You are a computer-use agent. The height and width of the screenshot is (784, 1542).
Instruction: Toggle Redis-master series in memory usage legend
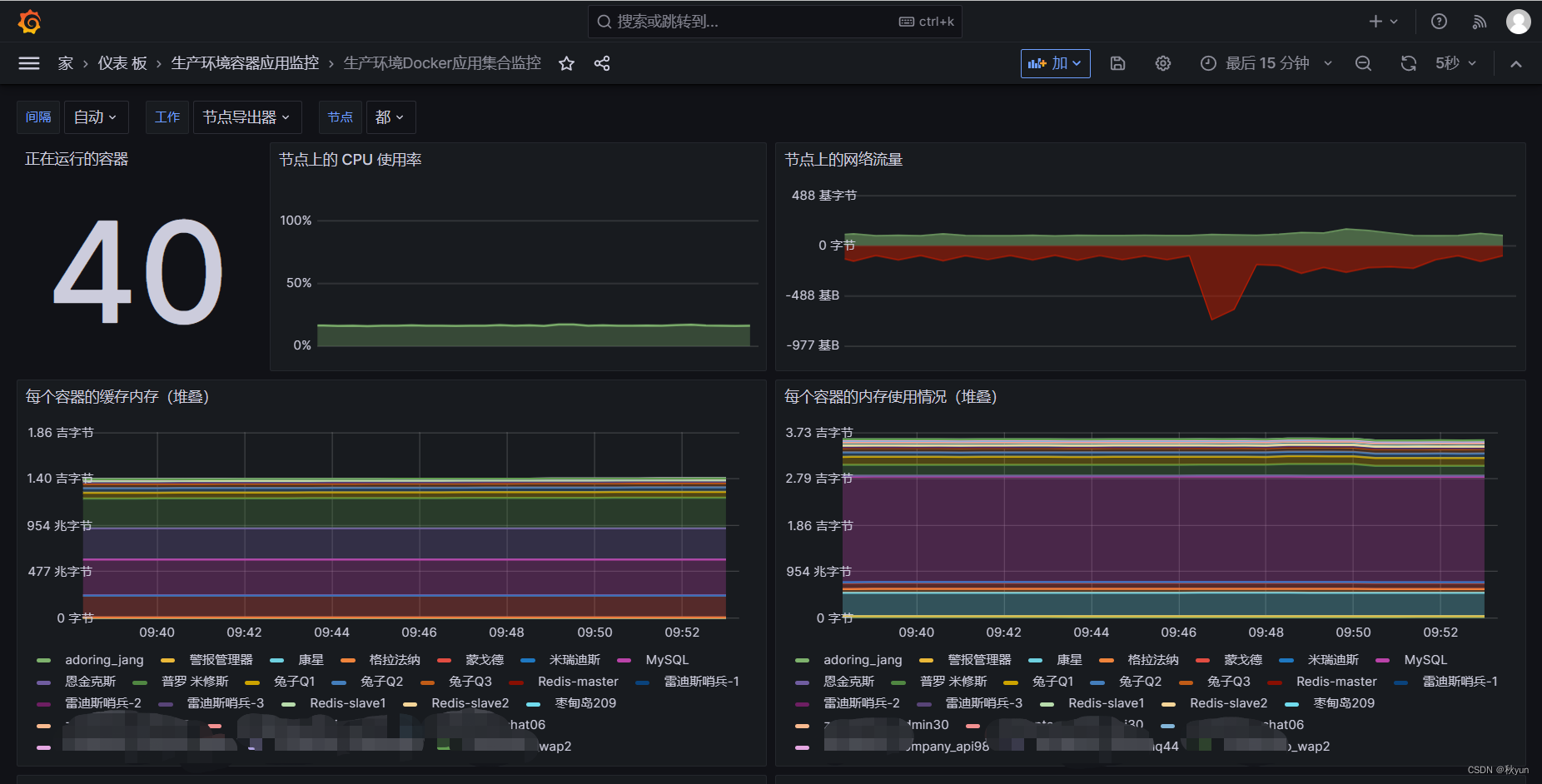click(x=1336, y=682)
